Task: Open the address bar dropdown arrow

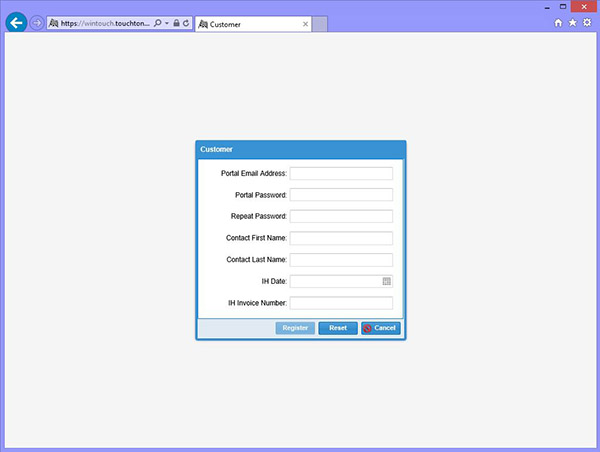Action: coord(167,23)
